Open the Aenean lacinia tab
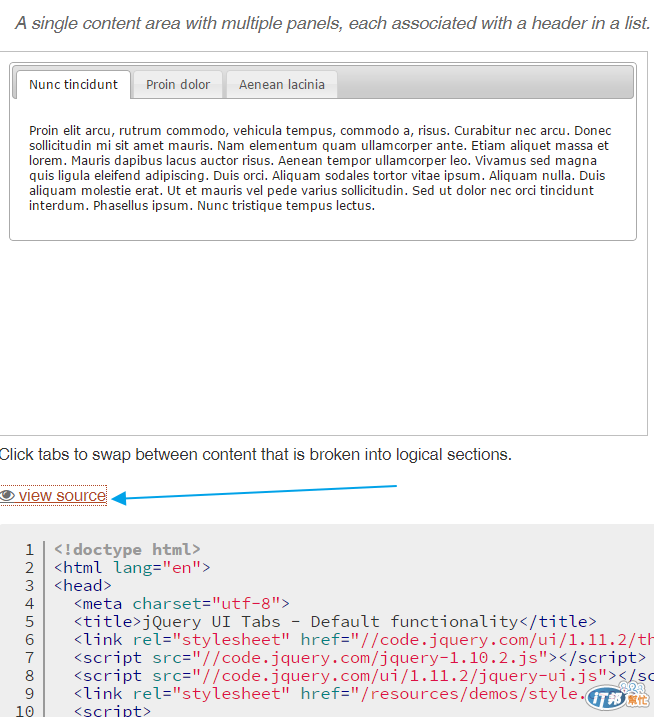 point(282,85)
